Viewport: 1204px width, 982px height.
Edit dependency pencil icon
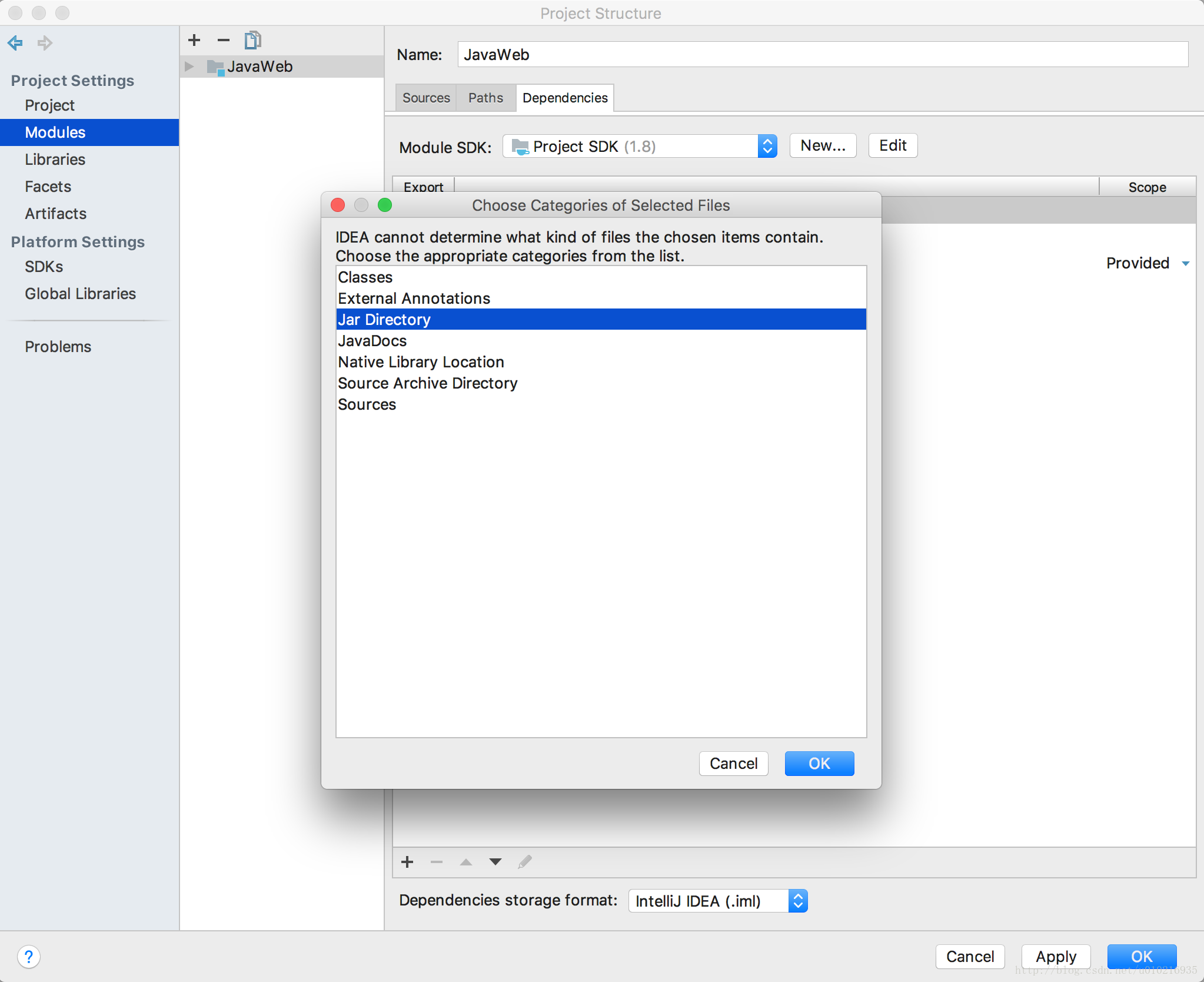click(x=525, y=862)
